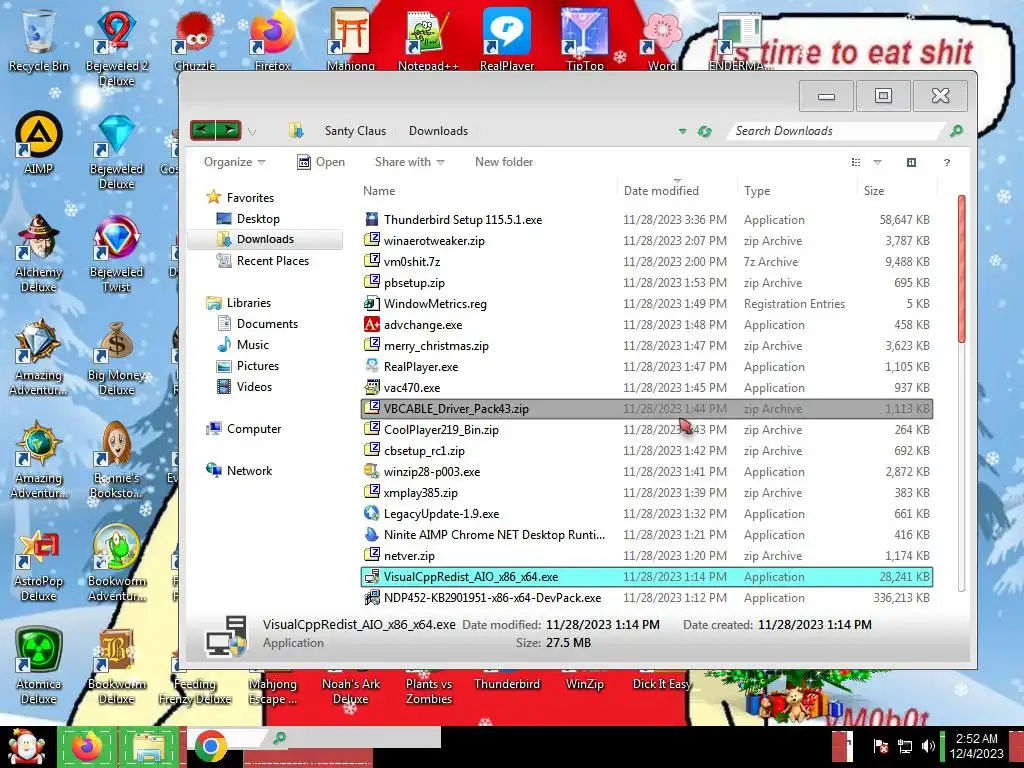Open Alchemy Deluxe desktop shortcut
Image resolution: width=1024 pixels, height=768 pixels.
click(x=39, y=253)
